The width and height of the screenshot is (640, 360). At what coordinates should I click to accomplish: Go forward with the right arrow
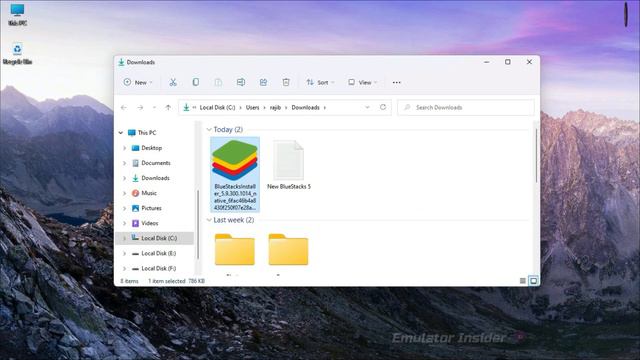tap(140, 107)
